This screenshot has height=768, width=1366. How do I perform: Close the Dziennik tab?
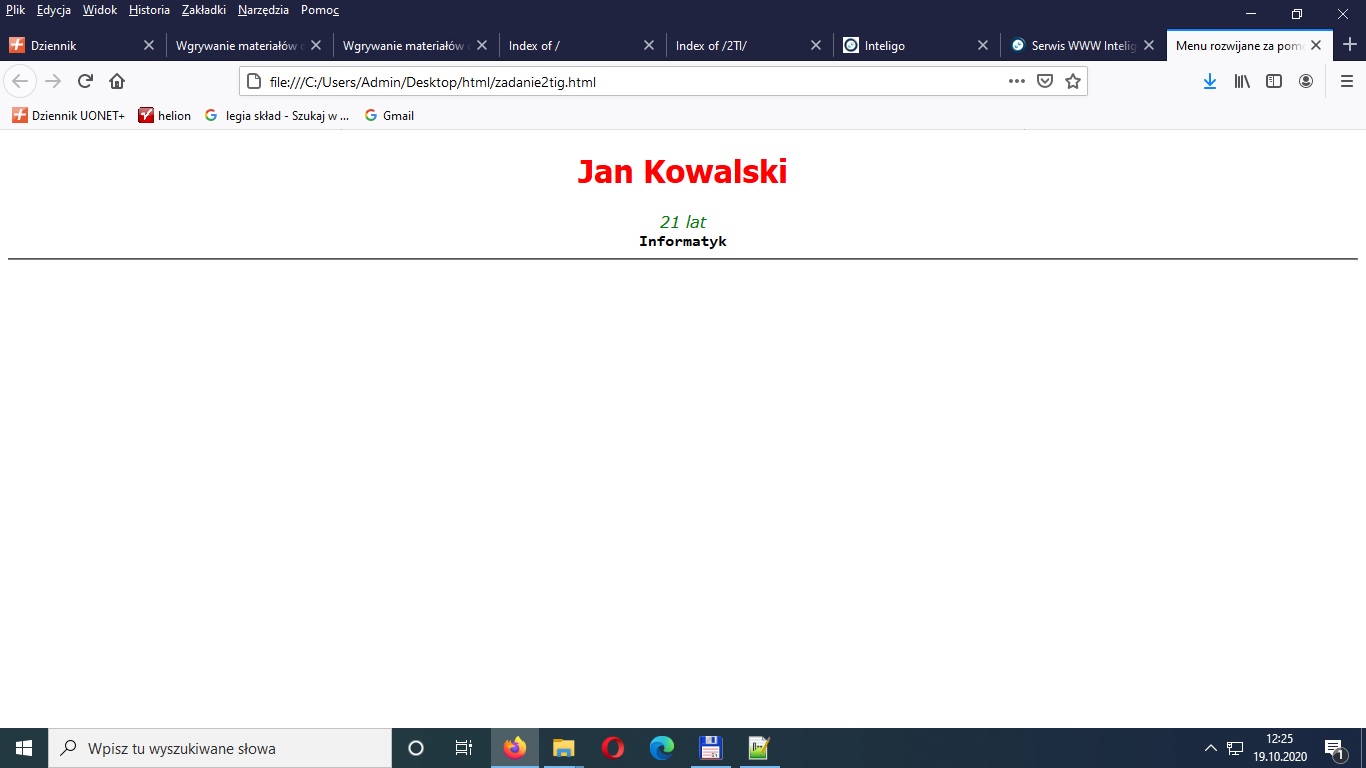click(x=149, y=45)
